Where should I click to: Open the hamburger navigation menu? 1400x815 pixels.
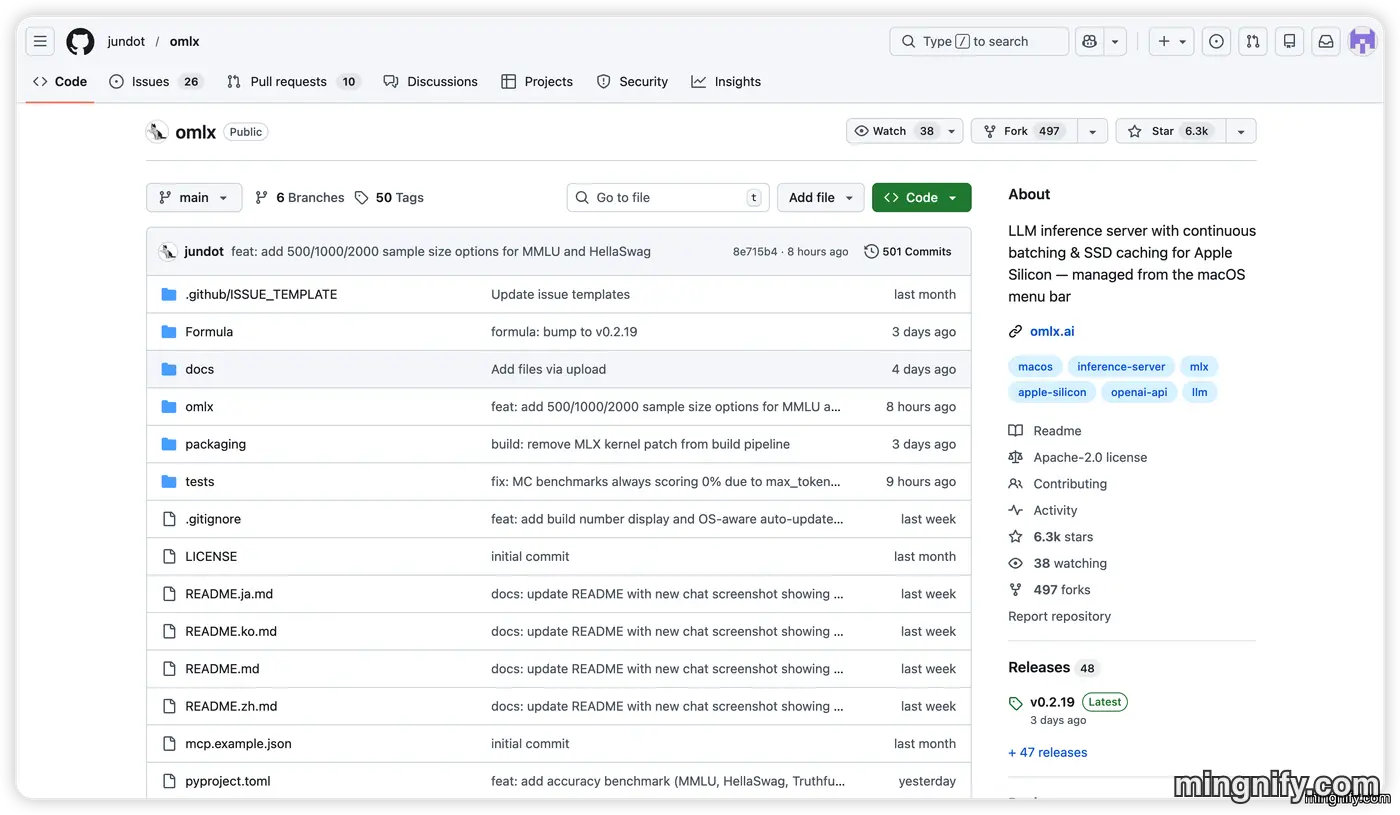click(40, 41)
